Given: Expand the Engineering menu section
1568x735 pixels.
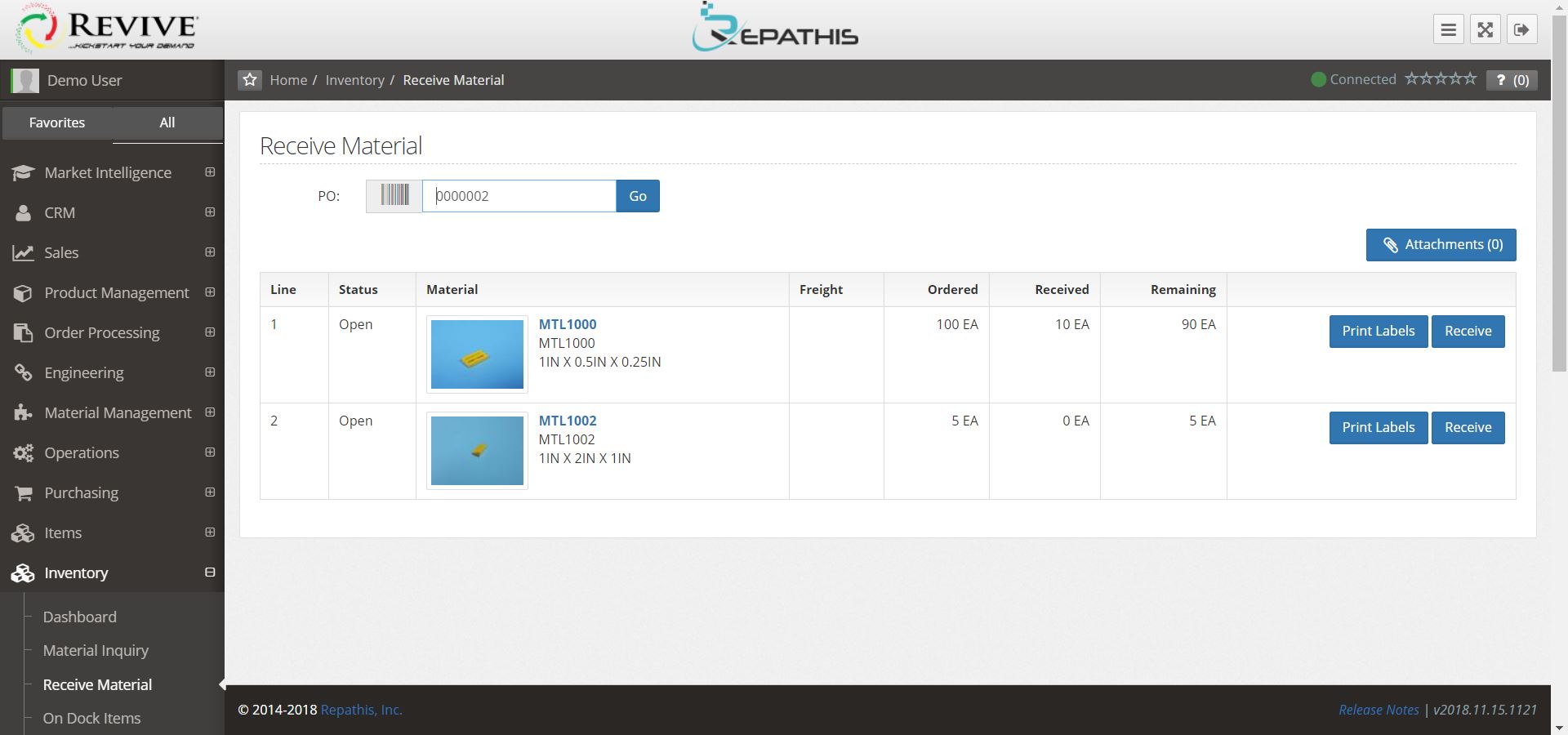Looking at the screenshot, I should tap(210, 372).
